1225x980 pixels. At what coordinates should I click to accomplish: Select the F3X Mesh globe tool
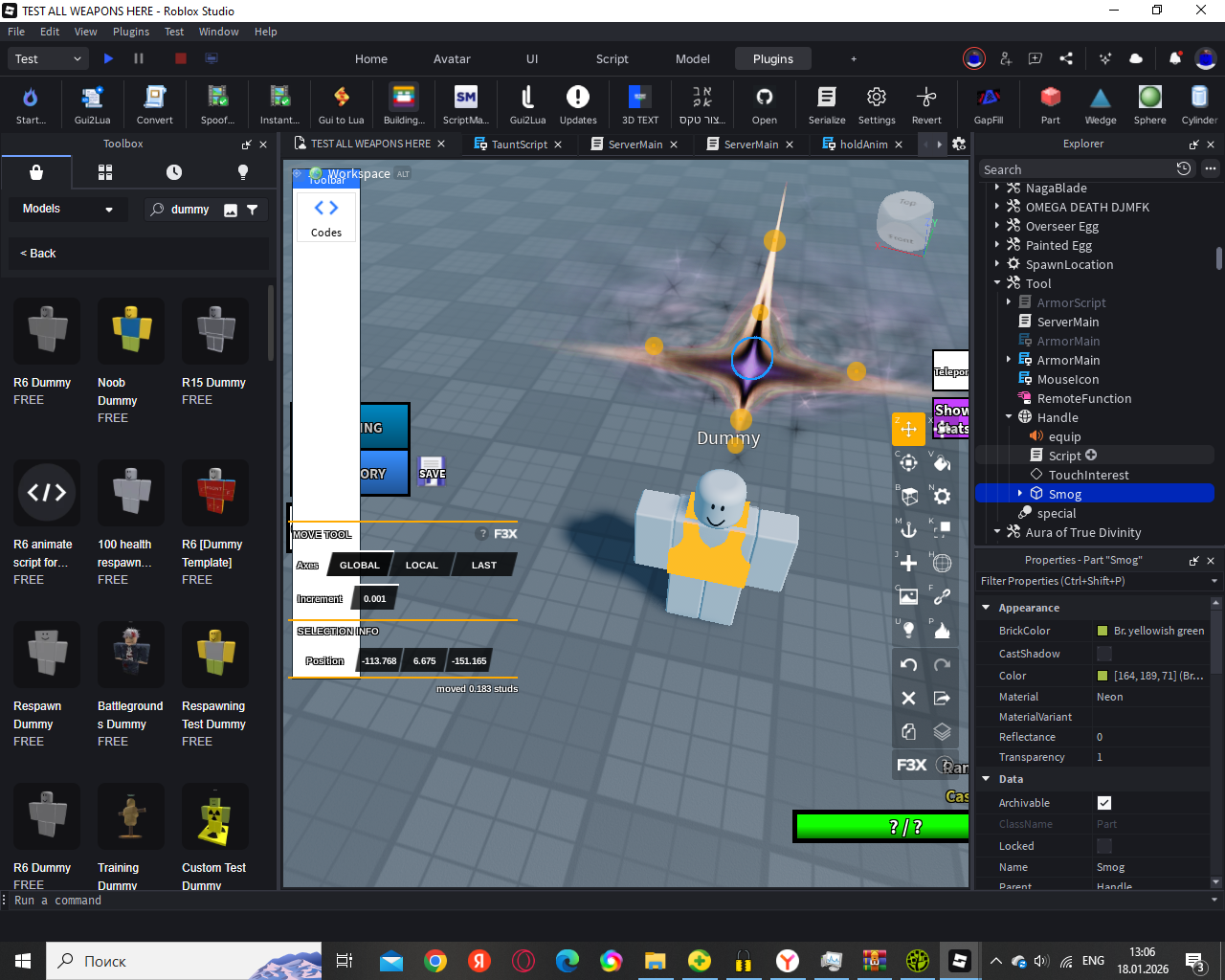click(x=942, y=564)
